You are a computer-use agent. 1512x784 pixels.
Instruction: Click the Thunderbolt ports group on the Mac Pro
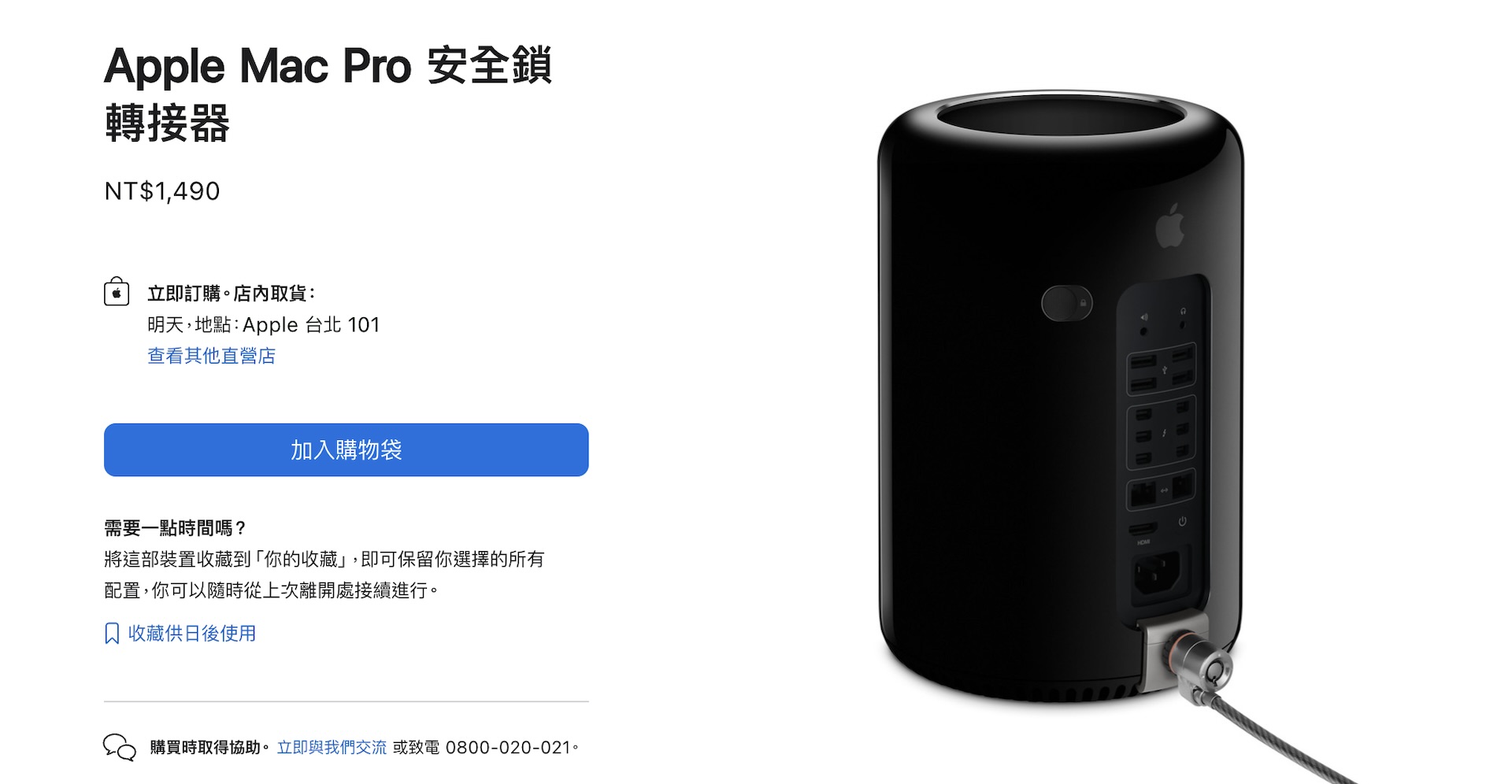coord(1162,434)
